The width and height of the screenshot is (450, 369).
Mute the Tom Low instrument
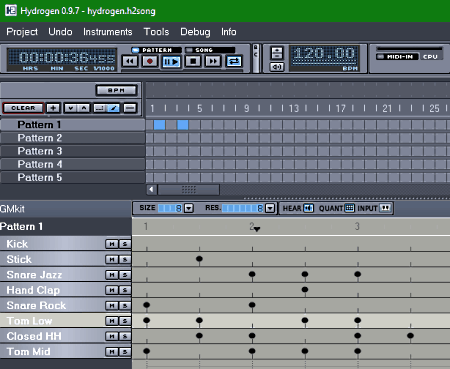tap(112, 321)
